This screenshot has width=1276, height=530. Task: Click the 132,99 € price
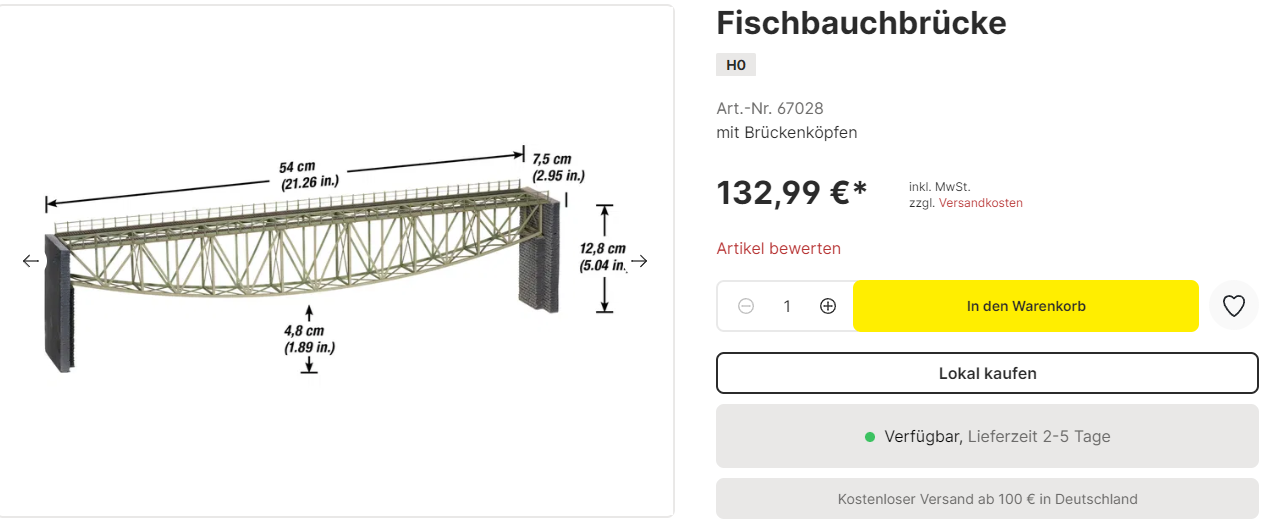(x=791, y=193)
